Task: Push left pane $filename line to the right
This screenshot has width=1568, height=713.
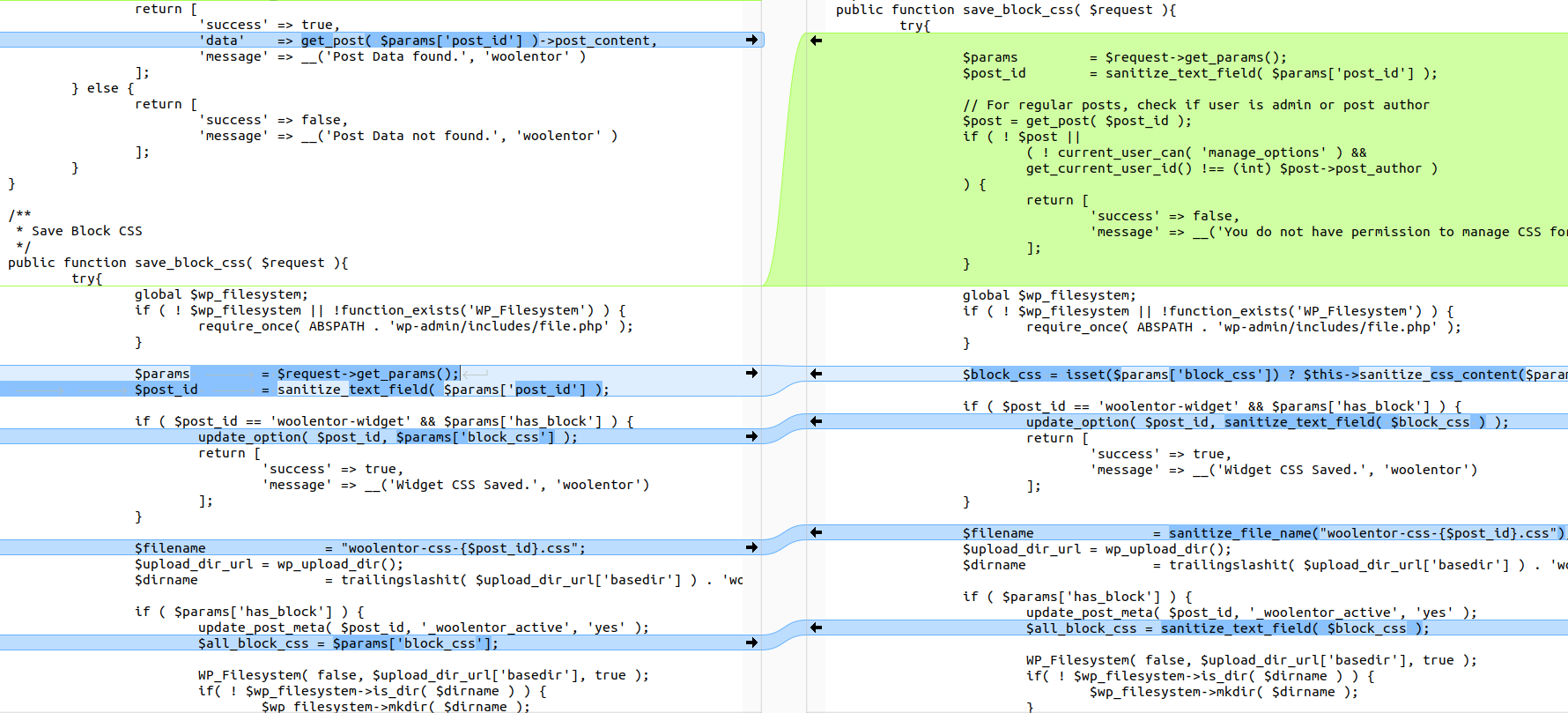Action: (751, 547)
